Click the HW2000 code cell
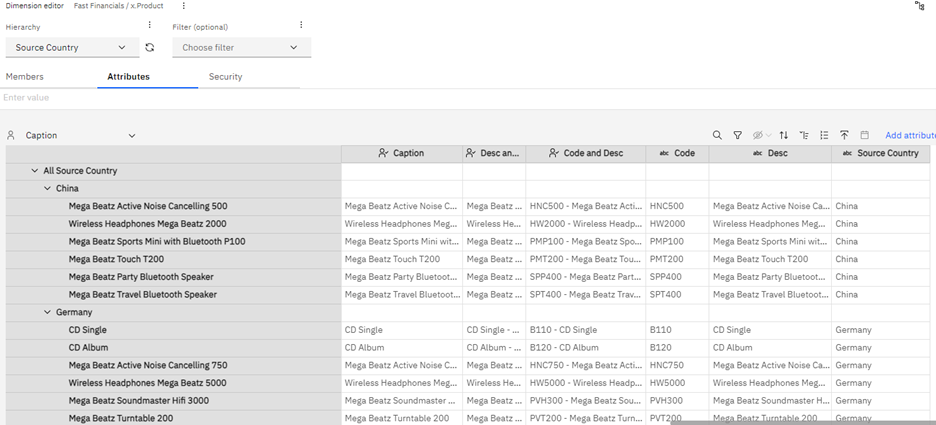This screenshot has width=936, height=425. (678, 224)
